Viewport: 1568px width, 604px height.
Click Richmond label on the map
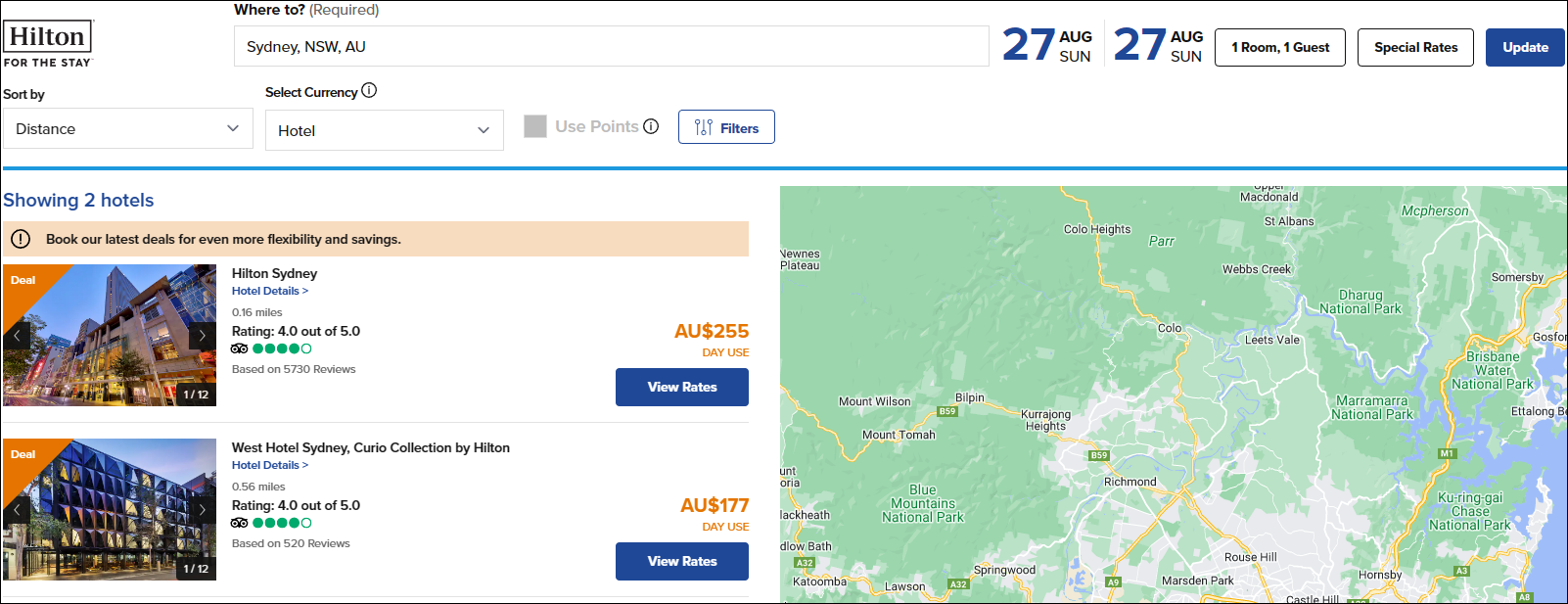point(1130,482)
